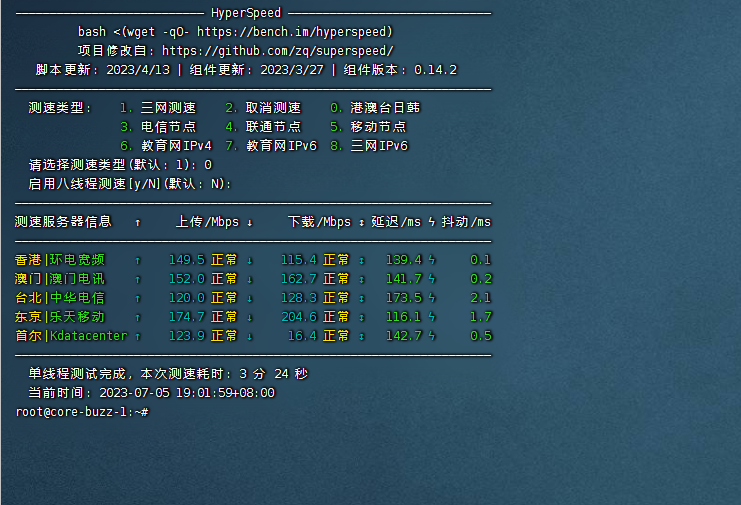The height and width of the screenshot is (505, 741).
Task: Click Macau latency value 141.7
Action: [x=404, y=279]
